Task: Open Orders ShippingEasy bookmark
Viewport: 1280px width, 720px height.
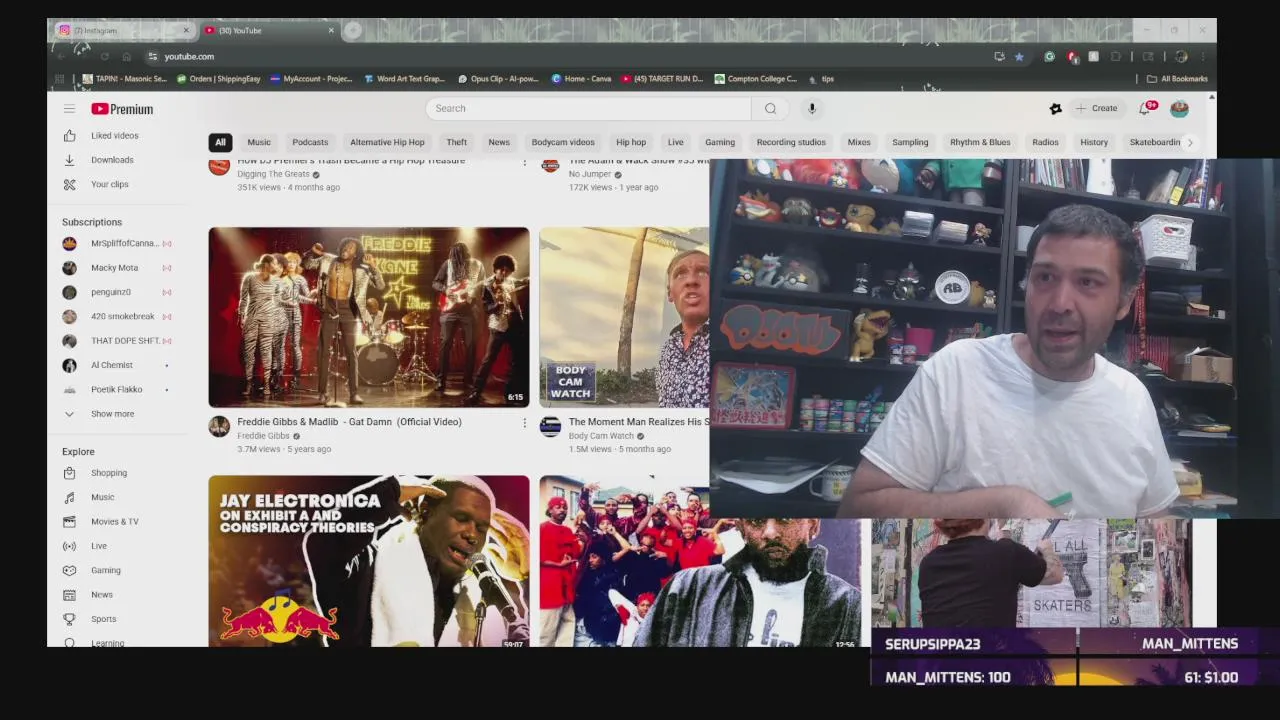Action: pyautogui.click(x=218, y=79)
